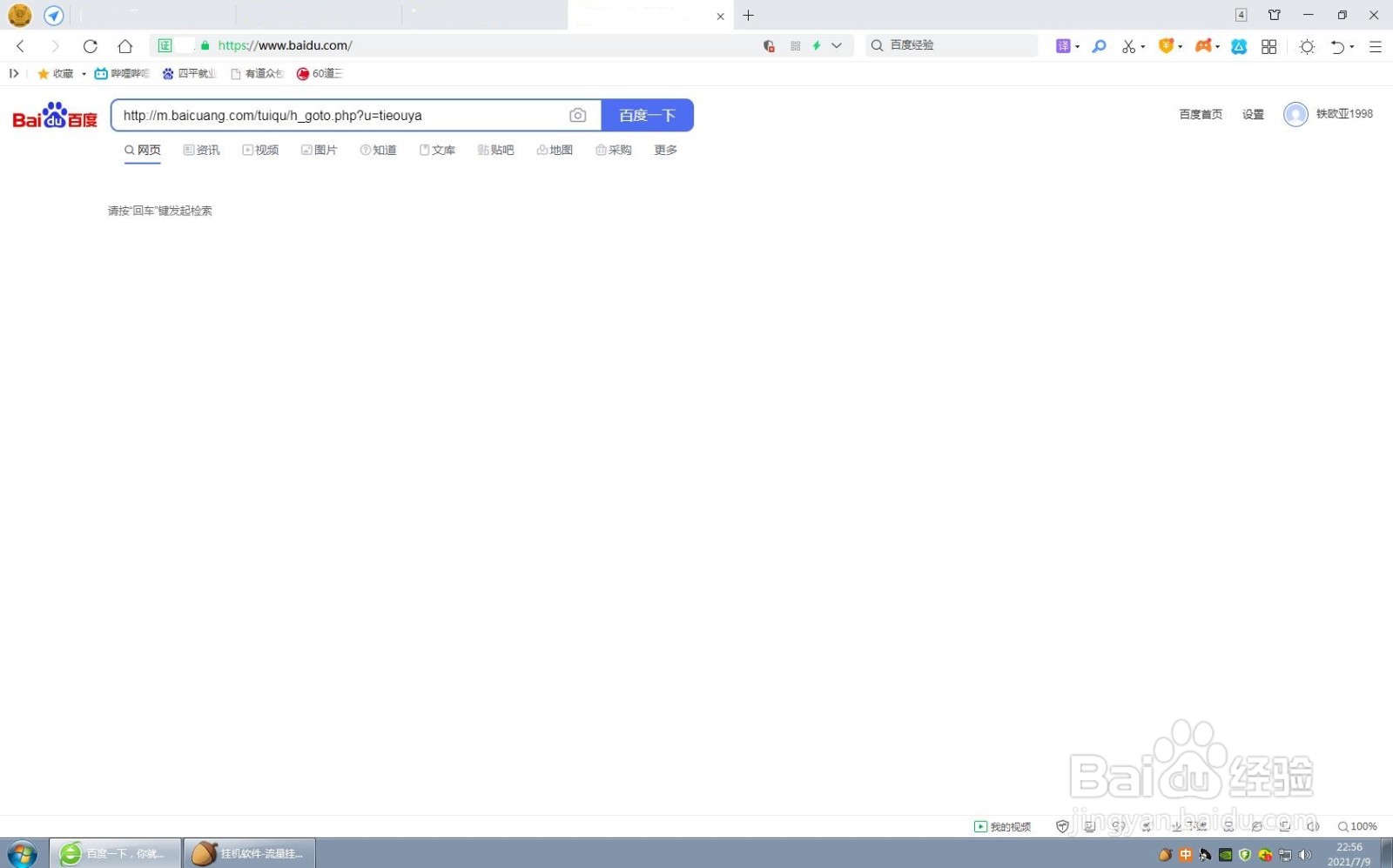
Task: Select the 视频 search tab
Action: click(x=260, y=150)
